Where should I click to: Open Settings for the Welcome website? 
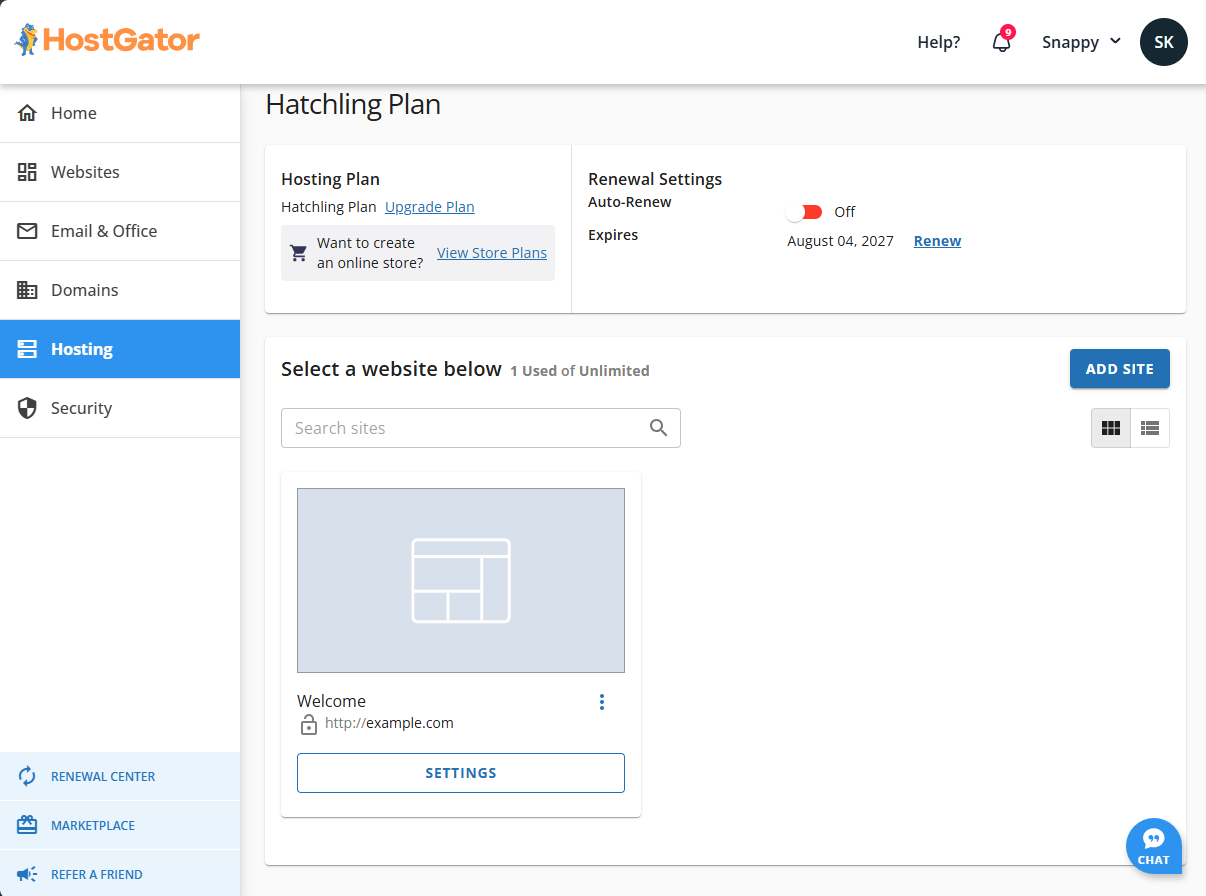(460, 772)
